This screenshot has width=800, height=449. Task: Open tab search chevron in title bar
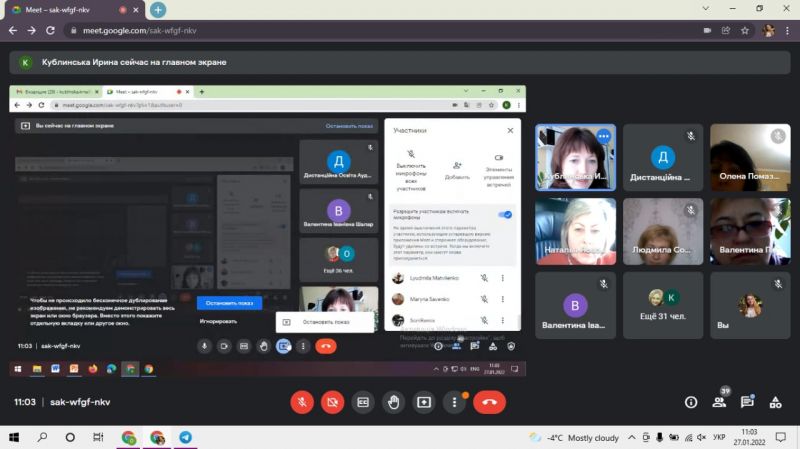click(706, 8)
